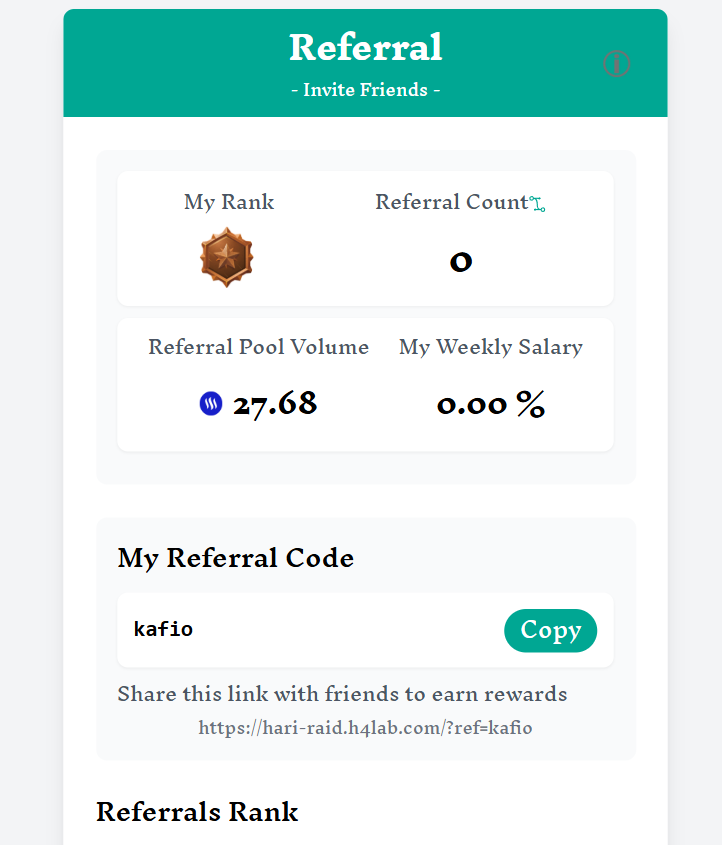Click the My Weekly Salary label
This screenshot has width=722, height=845.
pos(490,347)
